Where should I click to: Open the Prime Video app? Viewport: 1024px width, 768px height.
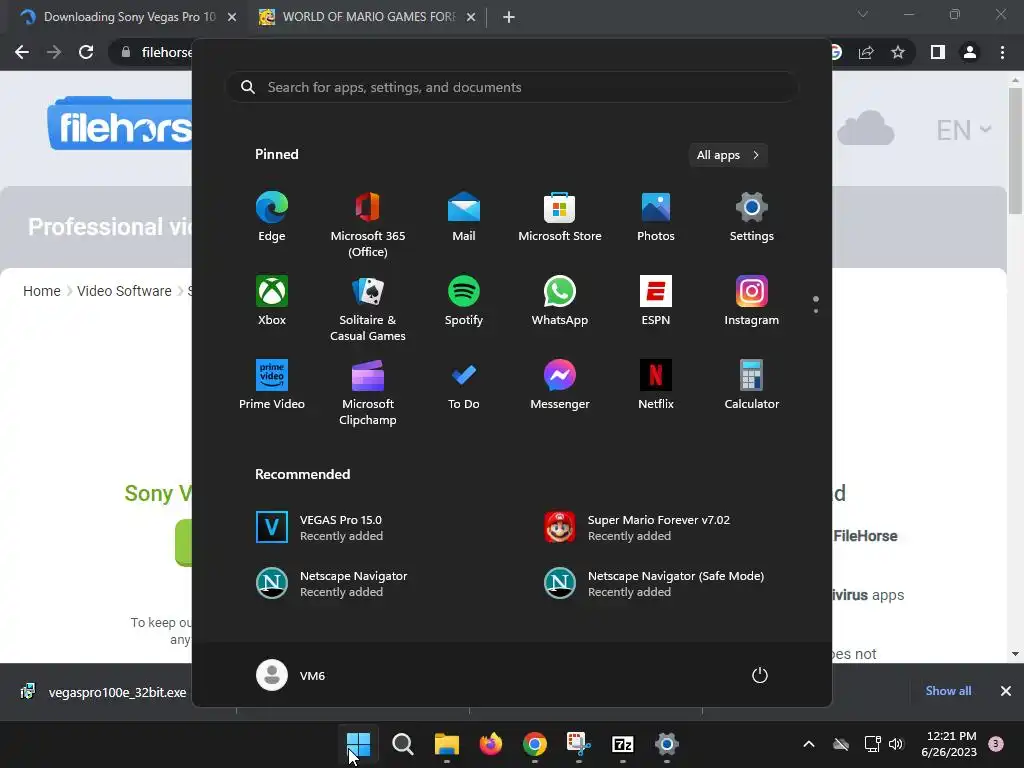click(x=272, y=385)
